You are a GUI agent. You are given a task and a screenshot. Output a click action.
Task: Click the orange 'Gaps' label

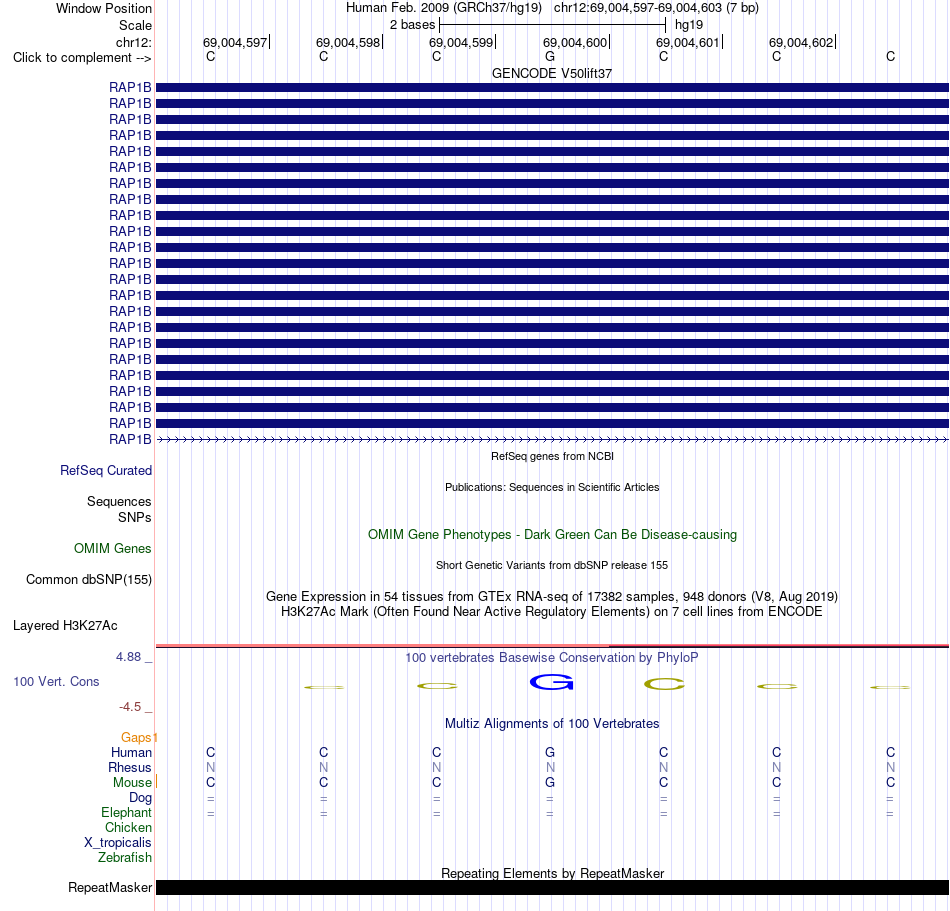136,737
